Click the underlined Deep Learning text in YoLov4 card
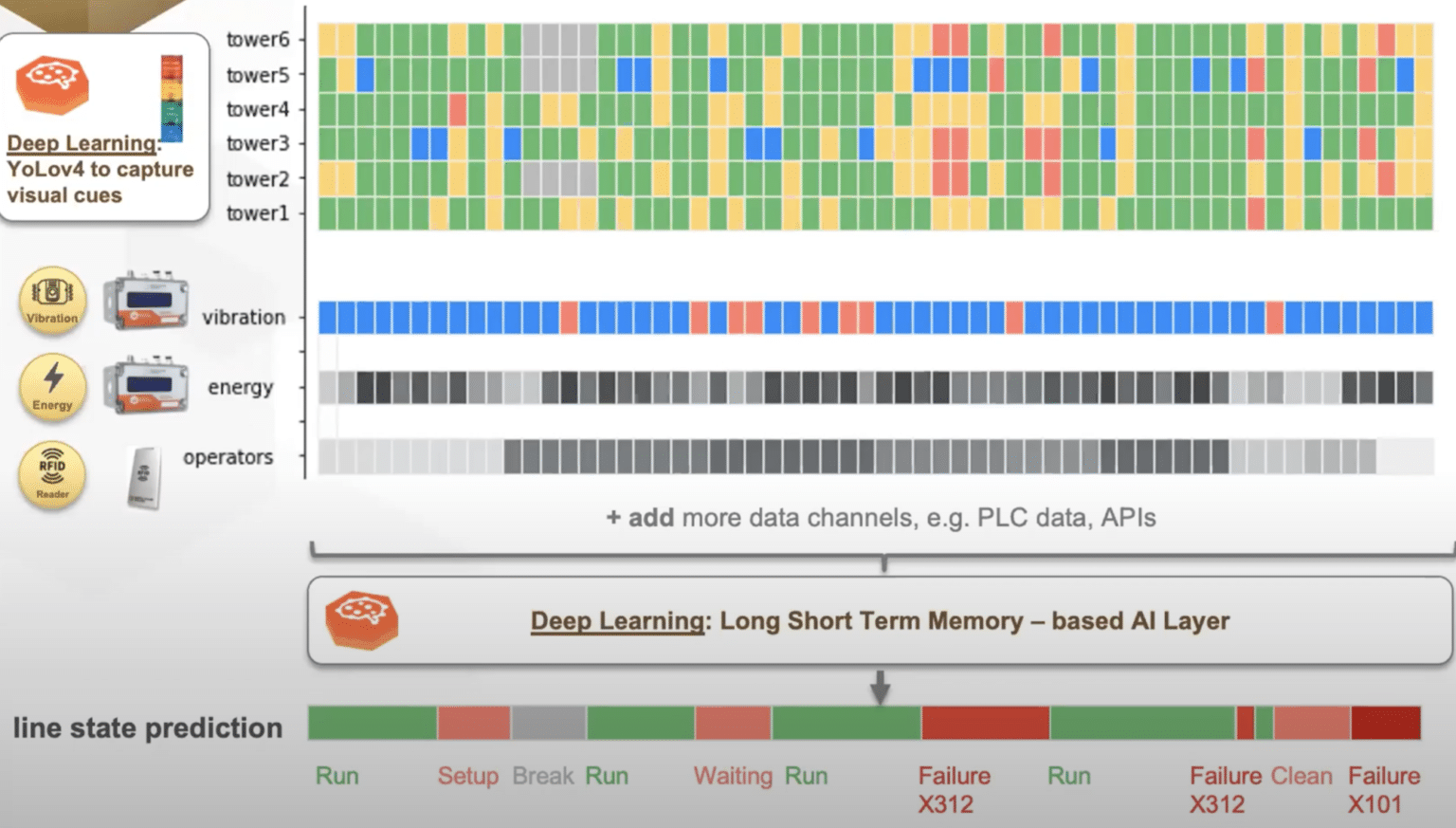Viewport: 1456px width, 828px height. (x=82, y=143)
